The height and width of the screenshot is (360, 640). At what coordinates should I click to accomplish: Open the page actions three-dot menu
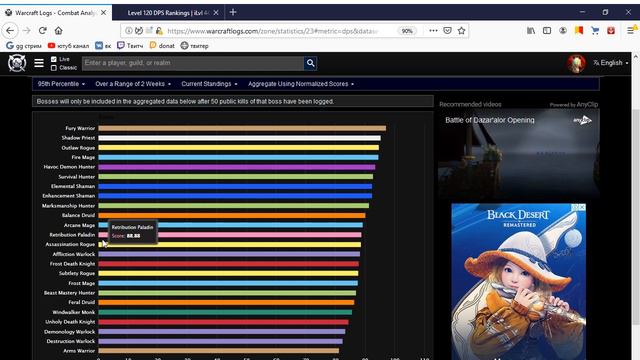tap(433, 31)
